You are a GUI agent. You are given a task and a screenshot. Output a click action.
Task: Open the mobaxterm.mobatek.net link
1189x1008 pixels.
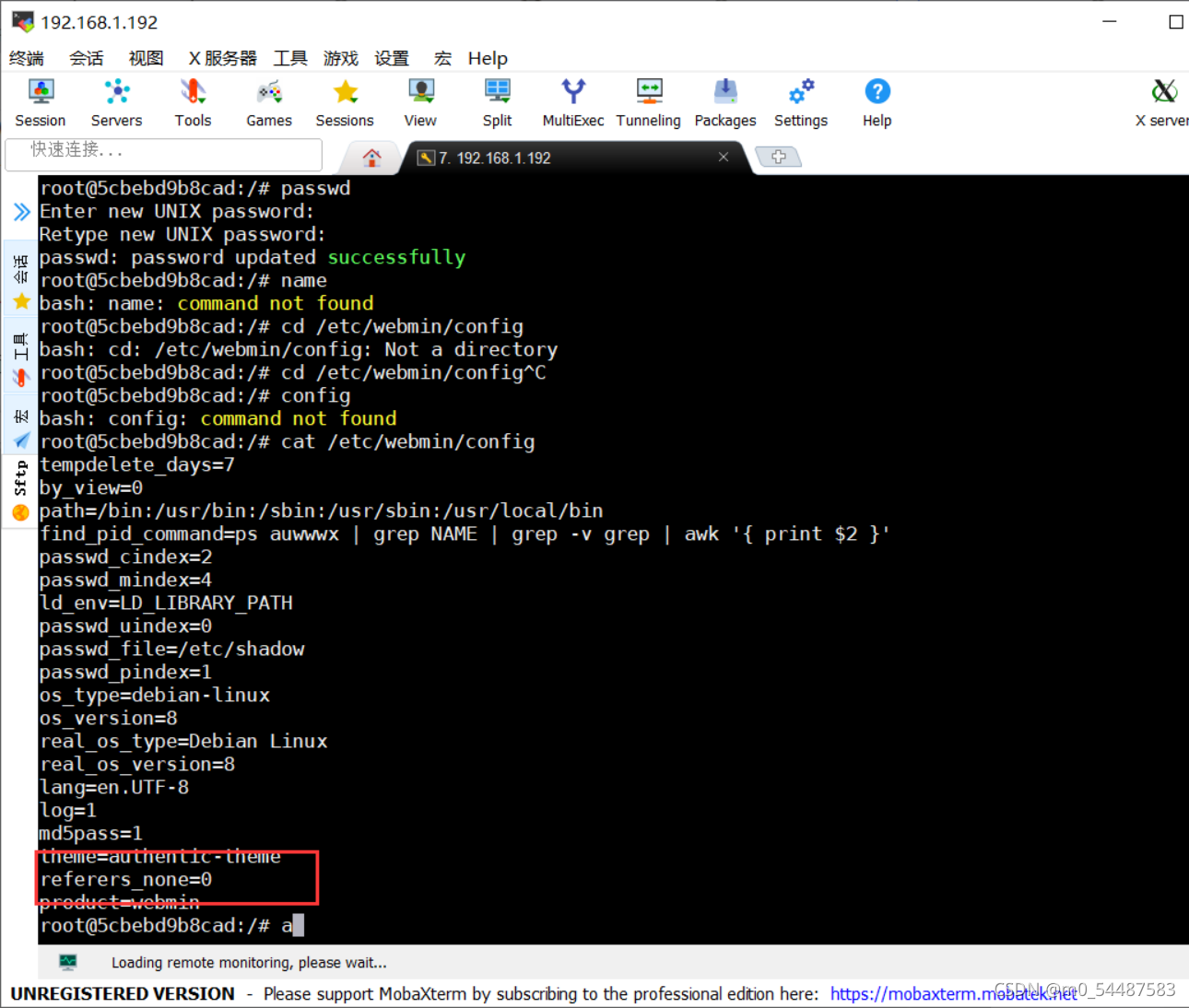click(953, 994)
